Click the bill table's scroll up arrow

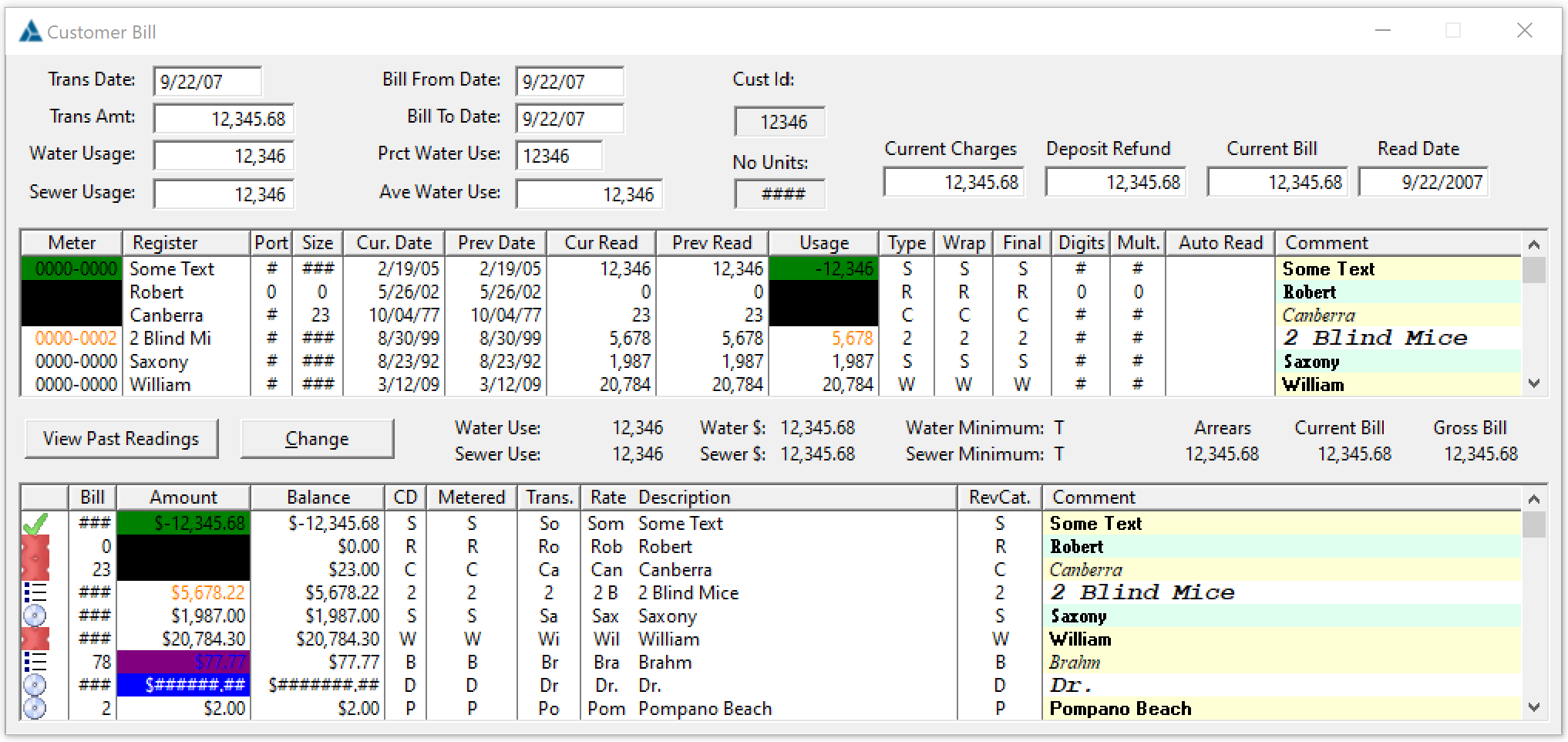point(1533,499)
